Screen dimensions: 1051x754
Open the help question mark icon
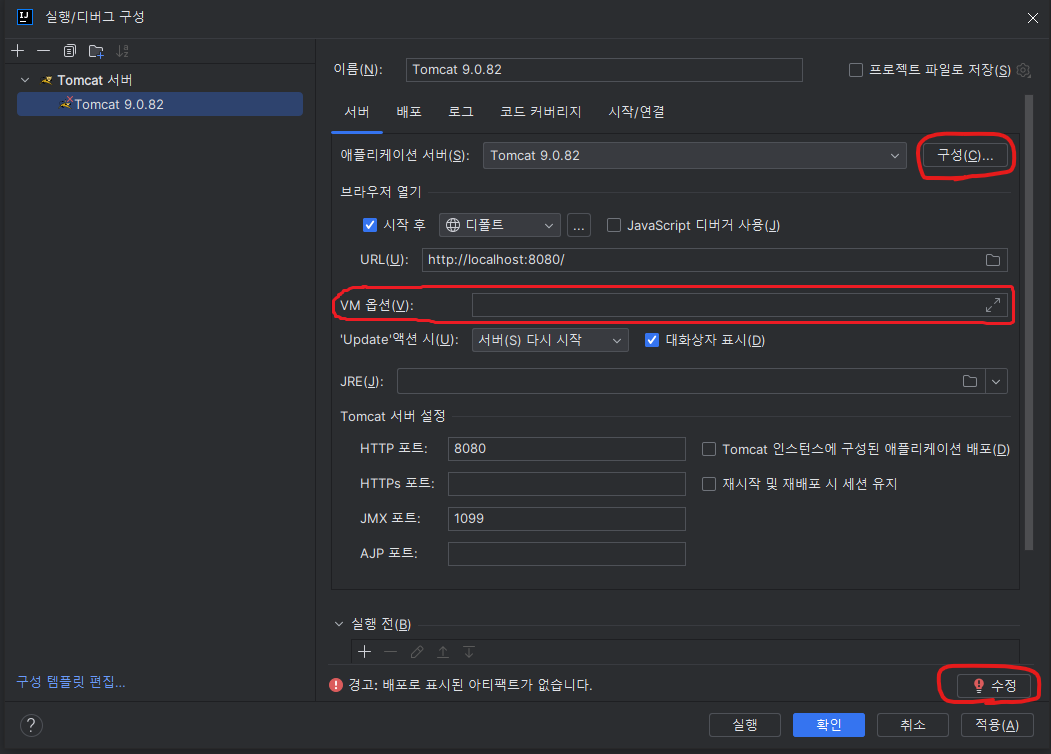[x=31, y=725]
